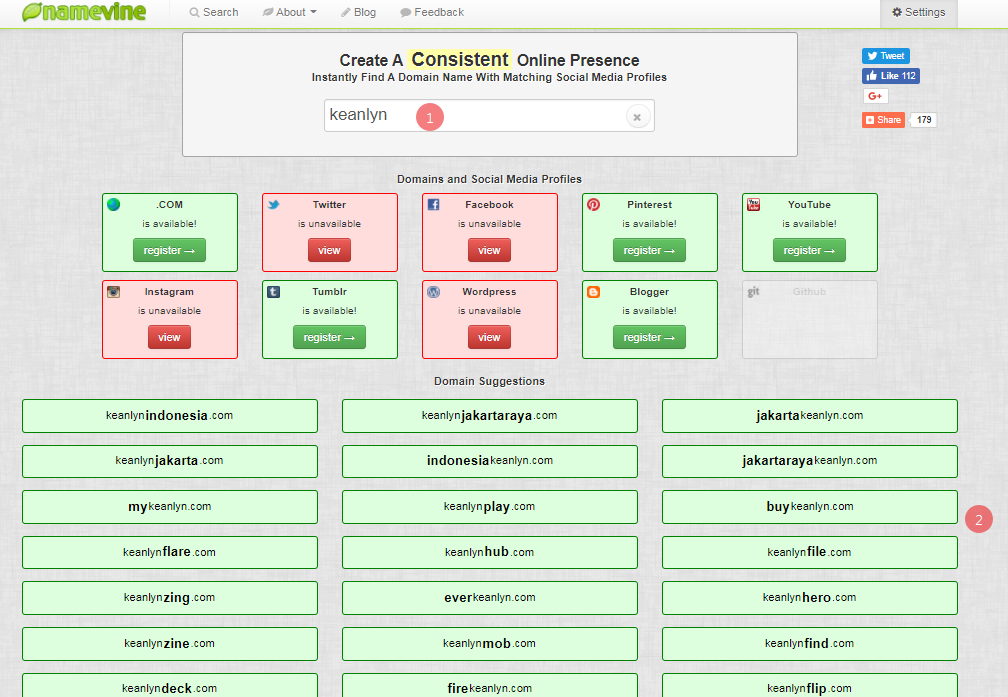The height and width of the screenshot is (697, 1008).
Task: Click the name search input field
Action: [489, 115]
